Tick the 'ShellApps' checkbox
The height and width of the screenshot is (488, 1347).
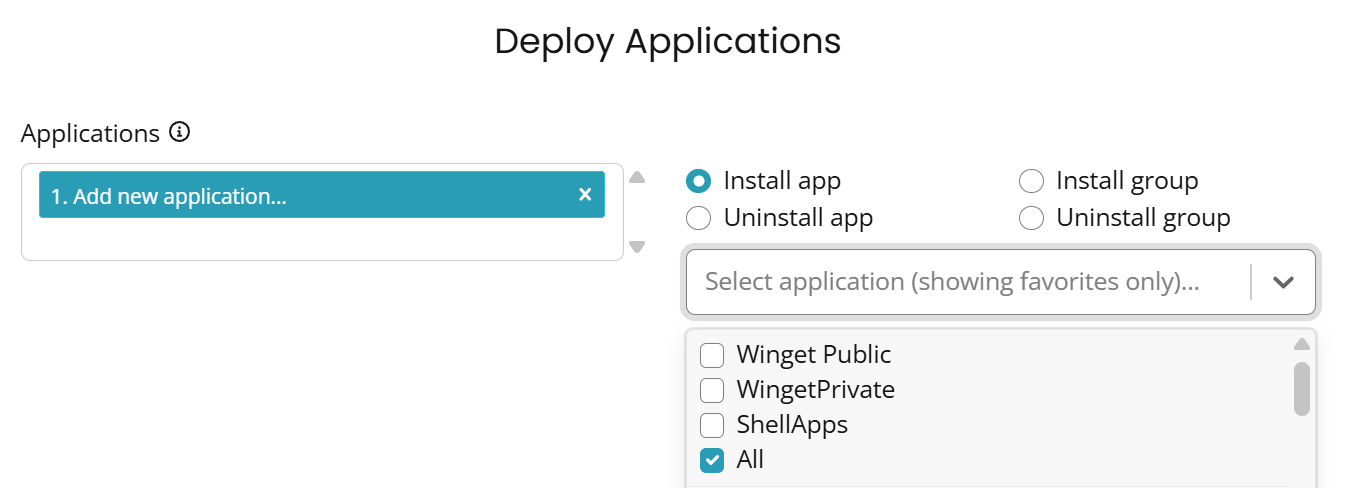pyautogui.click(x=712, y=425)
